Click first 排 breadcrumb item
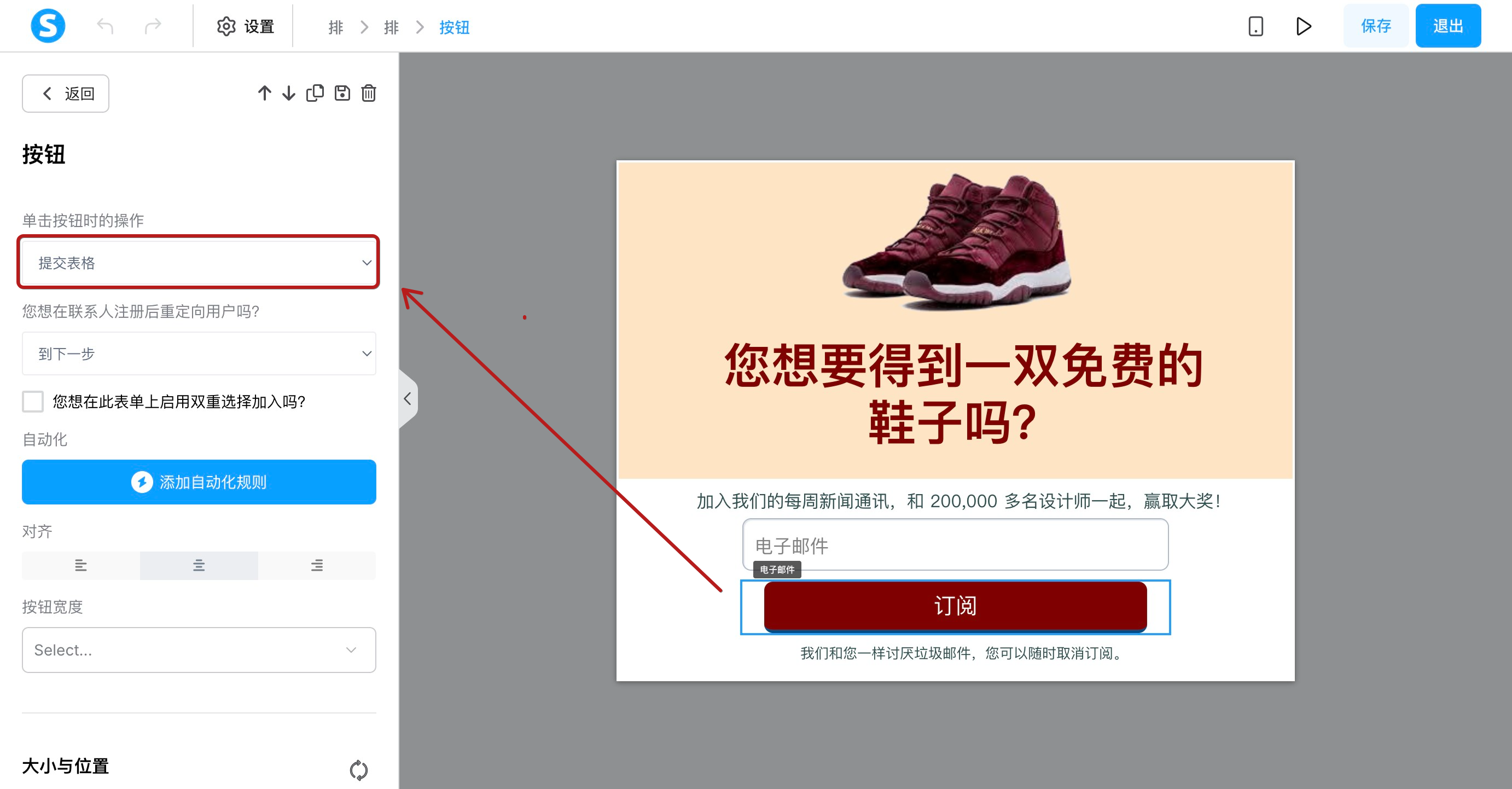Viewport: 1512px width, 789px height. (x=336, y=27)
